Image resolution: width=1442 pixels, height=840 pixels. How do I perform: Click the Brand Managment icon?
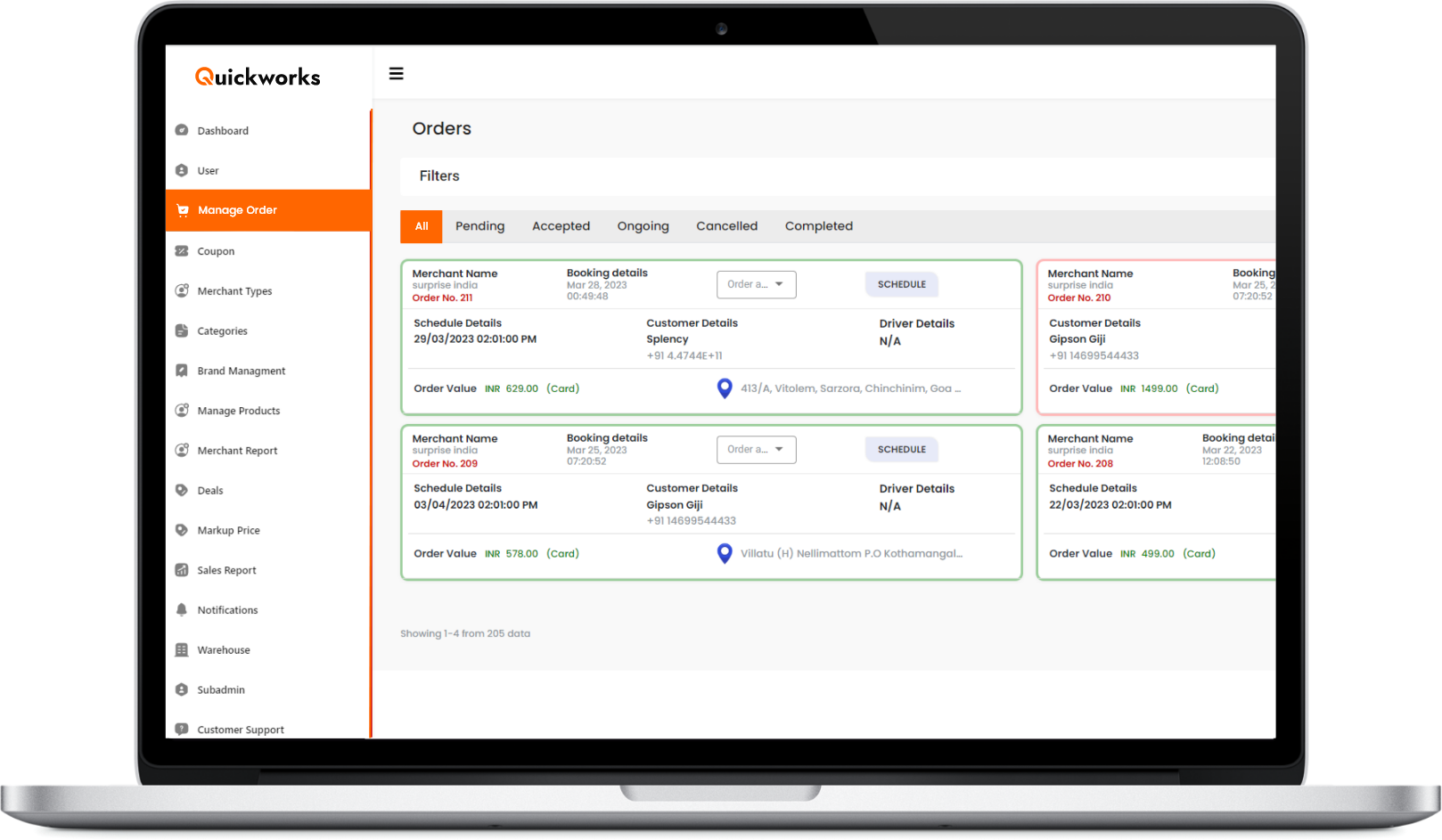coord(182,371)
